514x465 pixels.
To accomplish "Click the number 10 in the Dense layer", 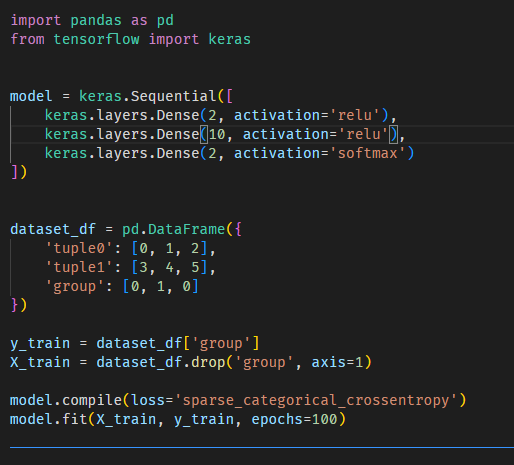I will tap(217, 134).
